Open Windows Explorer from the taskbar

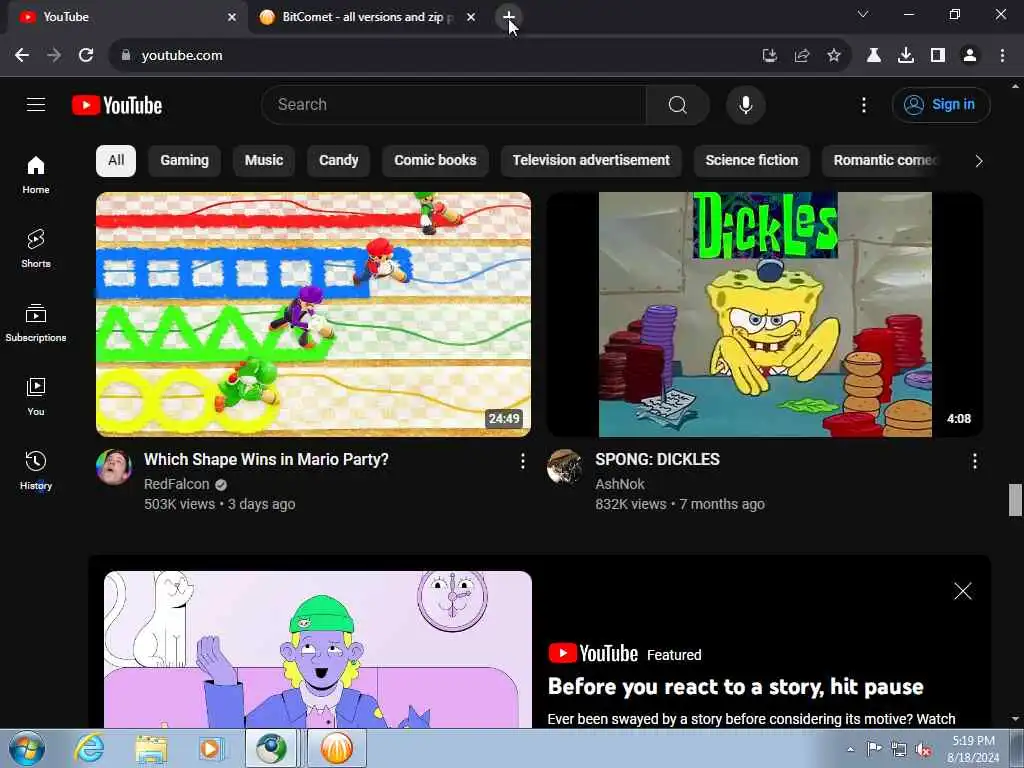pos(151,748)
